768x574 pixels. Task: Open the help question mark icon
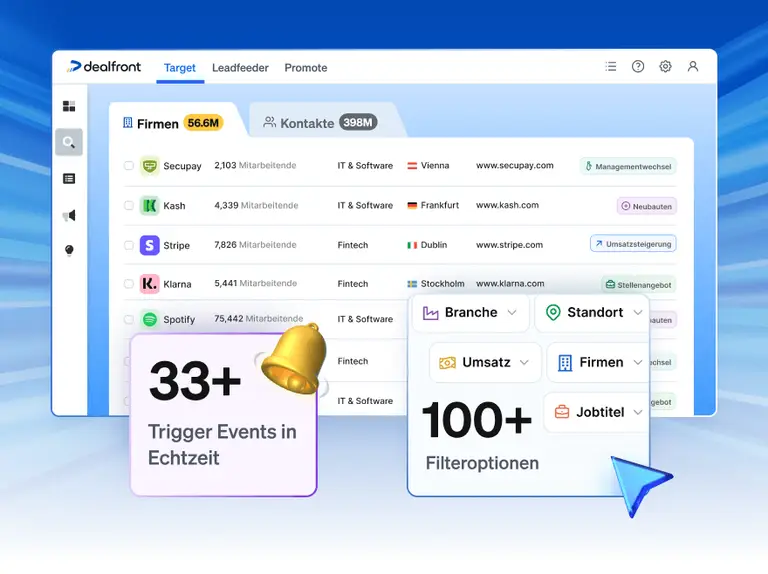click(638, 67)
